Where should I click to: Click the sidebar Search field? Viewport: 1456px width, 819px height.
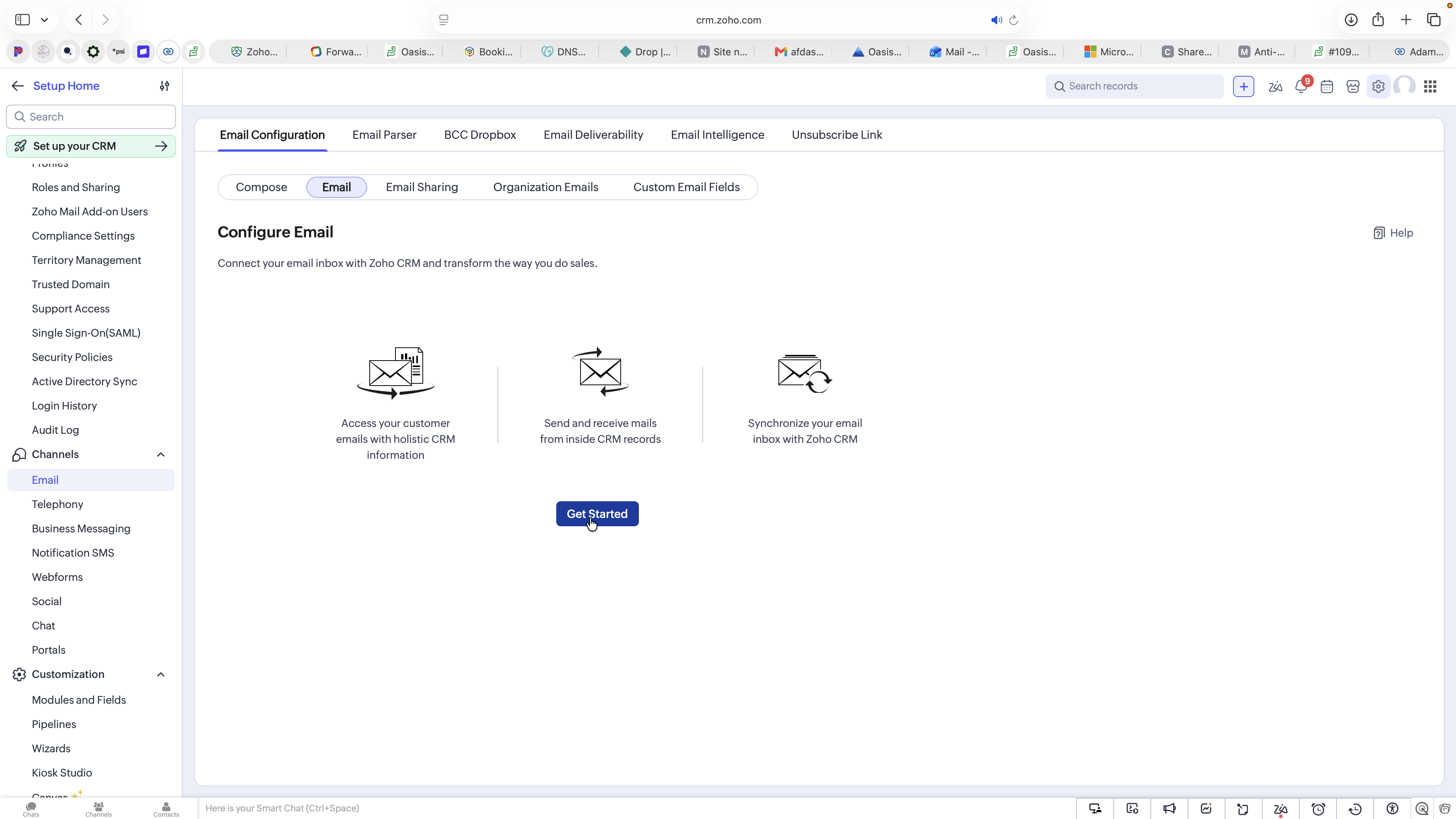coord(91,116)
